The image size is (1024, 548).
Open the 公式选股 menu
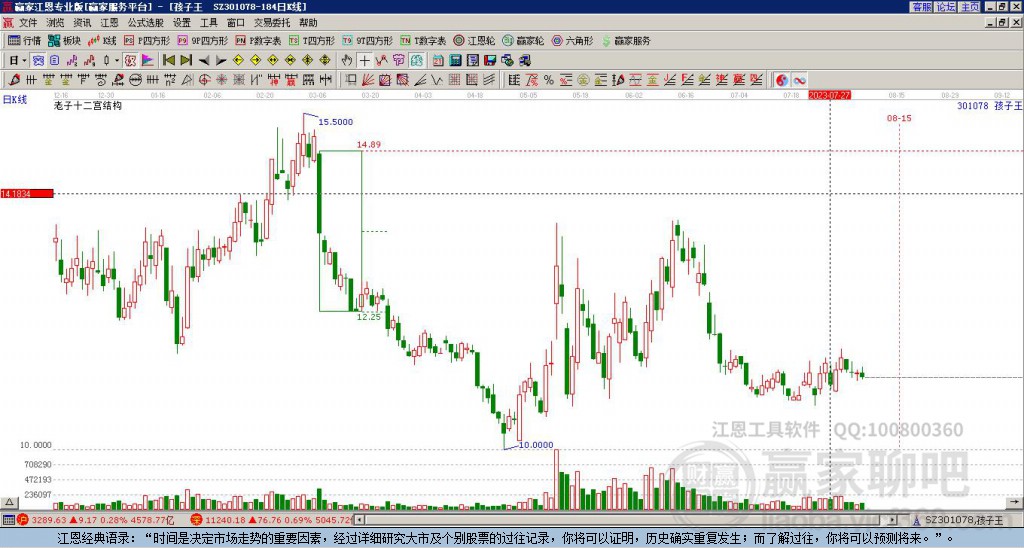pos(146,23)
